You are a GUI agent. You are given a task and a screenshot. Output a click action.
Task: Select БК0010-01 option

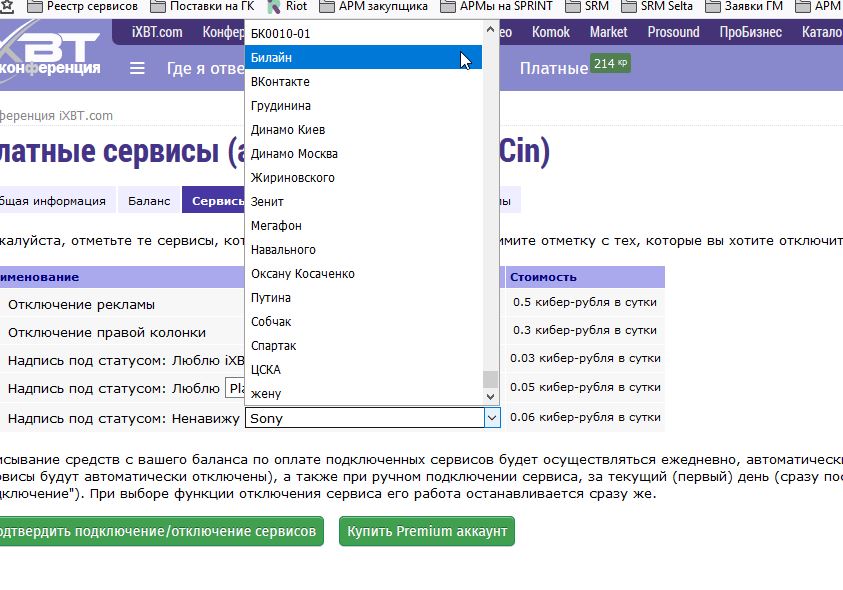point(363,33)
